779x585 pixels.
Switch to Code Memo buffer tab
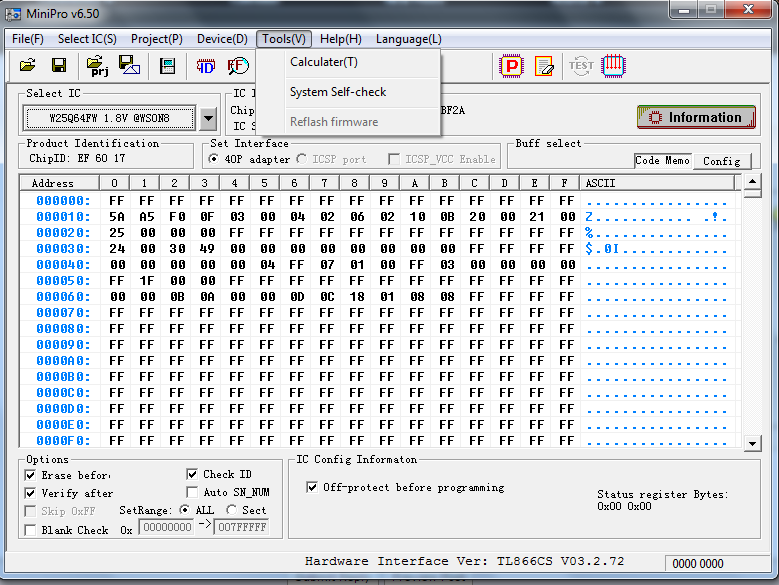(x=662, y=160)
